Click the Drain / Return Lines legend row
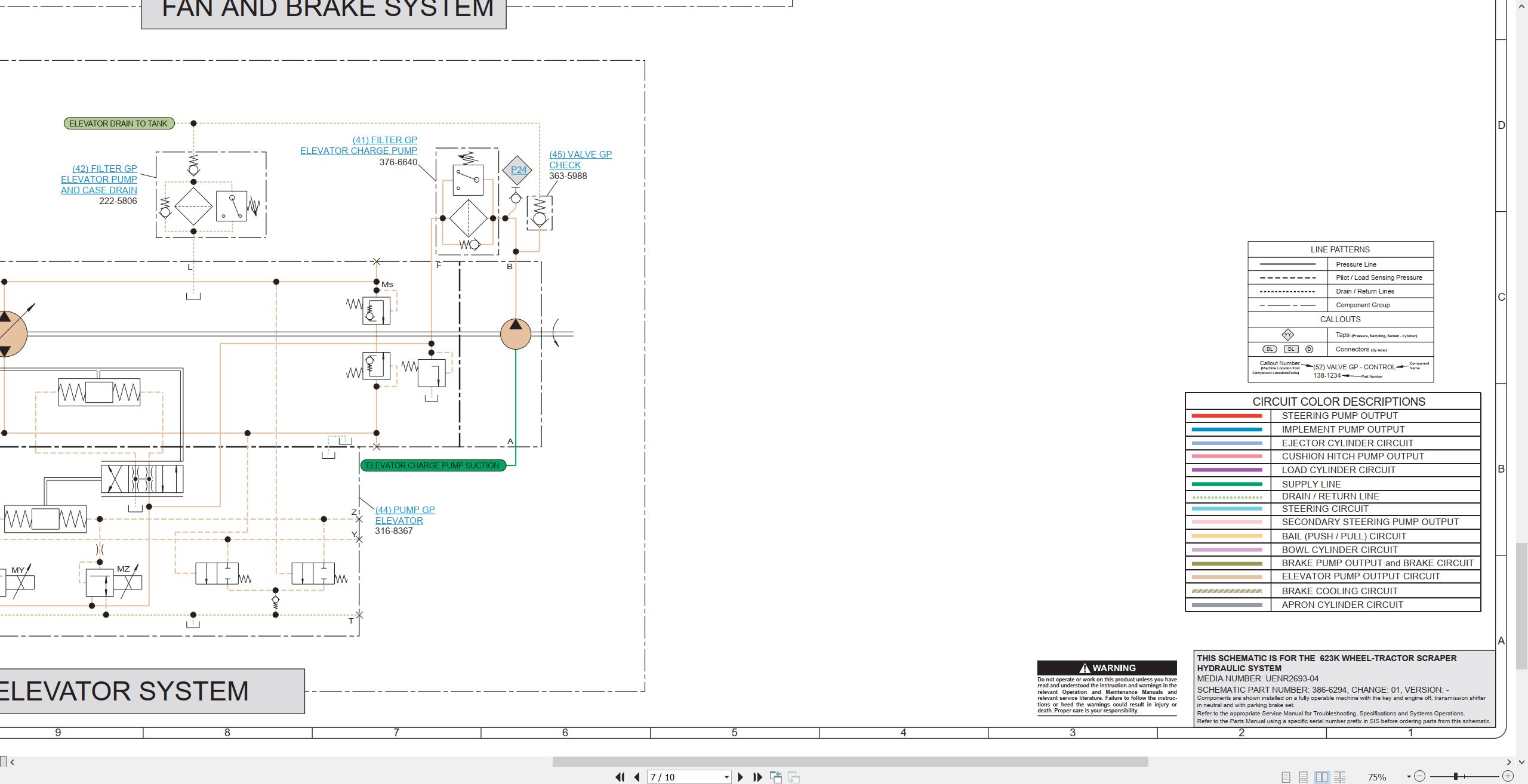Viewport: 1528px width, 784px height. [x=1341, y=291]
